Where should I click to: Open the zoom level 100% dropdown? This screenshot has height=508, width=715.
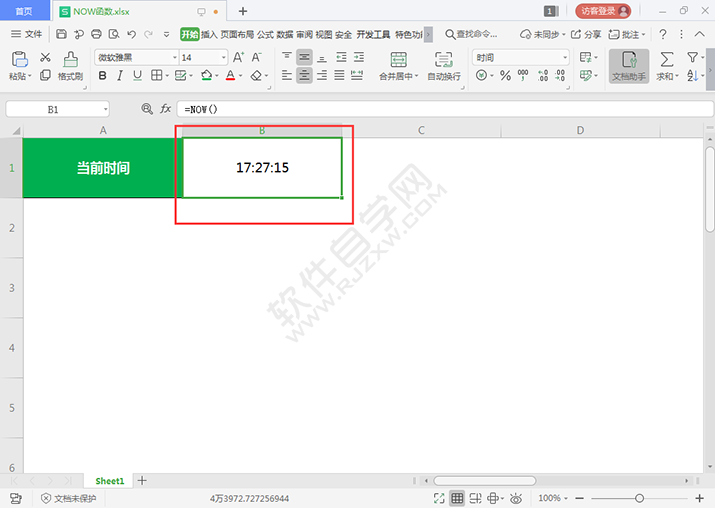coord(553,498)
